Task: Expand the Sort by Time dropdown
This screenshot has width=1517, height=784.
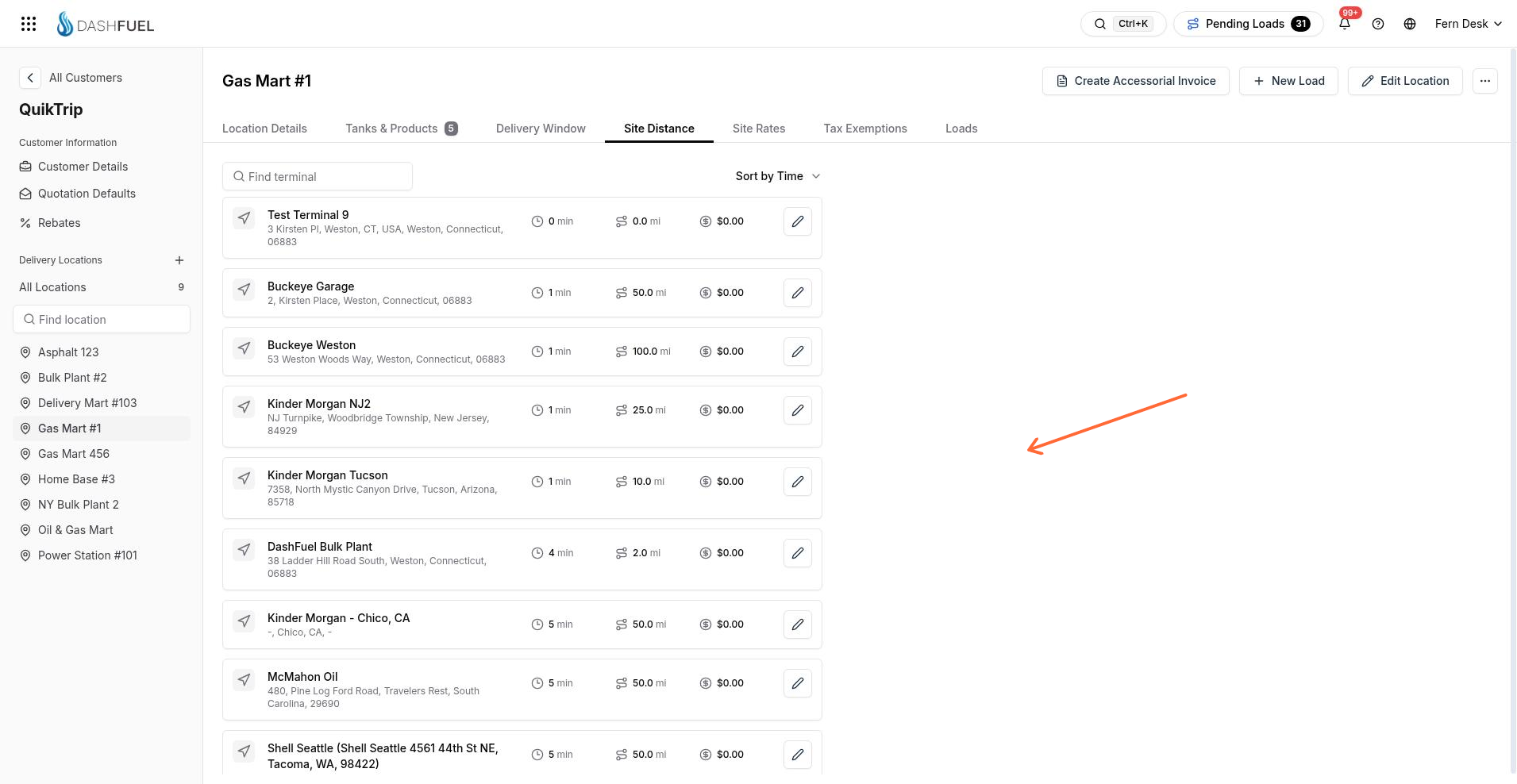Action: click(777, 176)
